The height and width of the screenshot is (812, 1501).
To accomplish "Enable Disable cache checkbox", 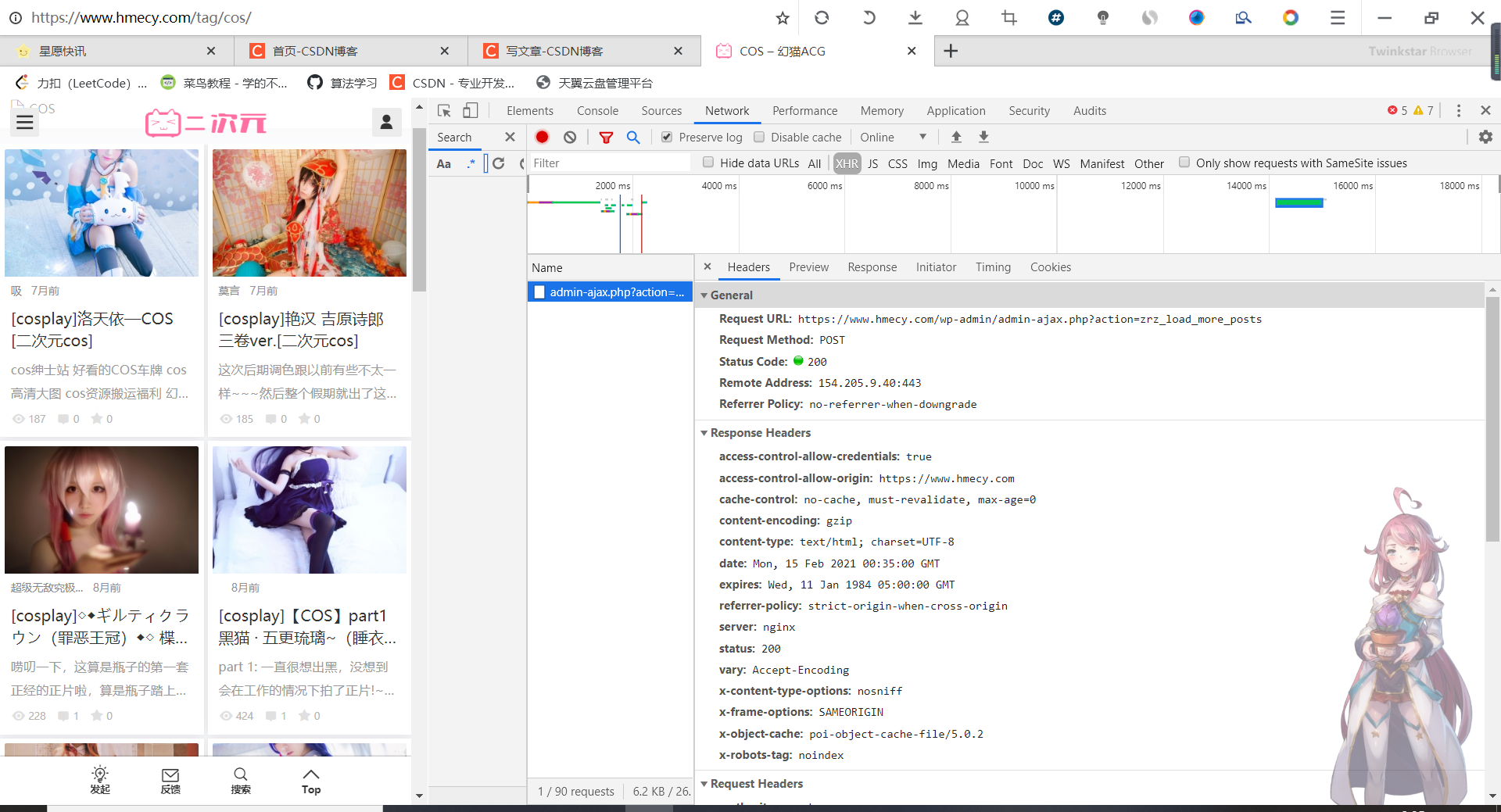I will click(758, 137).
